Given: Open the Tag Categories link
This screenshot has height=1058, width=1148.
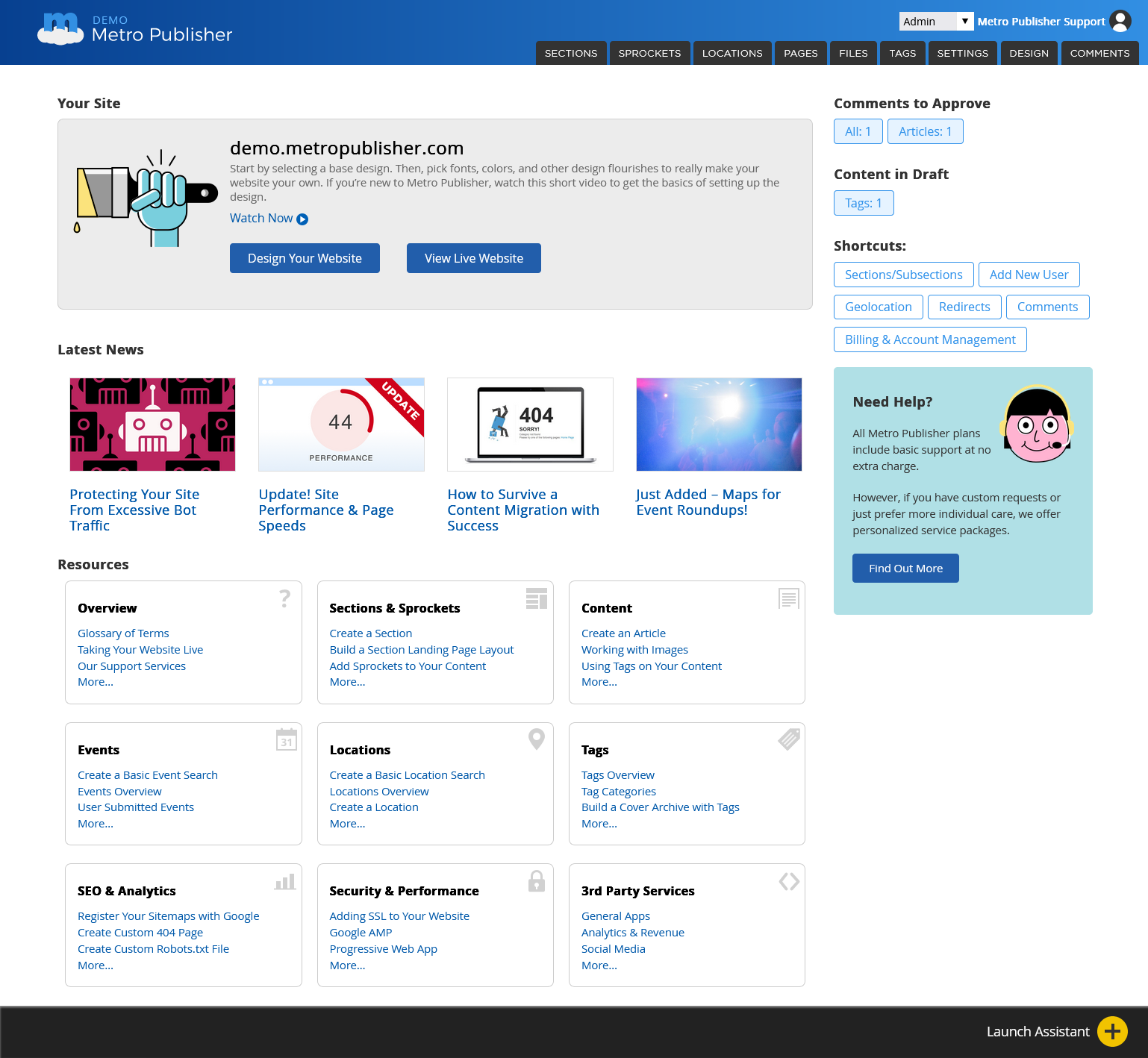Looking at the screenshot, I should 619,792.
